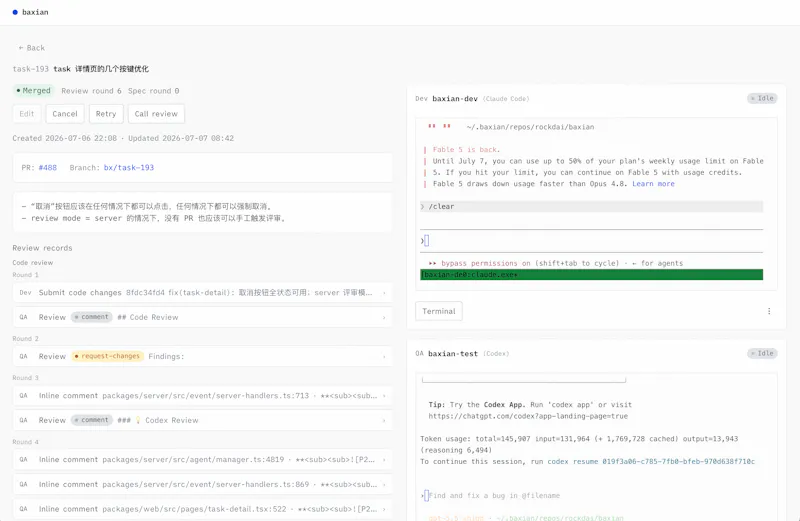The width and height of the screenshot is (800, 521).
Task: Open branch bx/task-193 link
Action: pos(129,167)
